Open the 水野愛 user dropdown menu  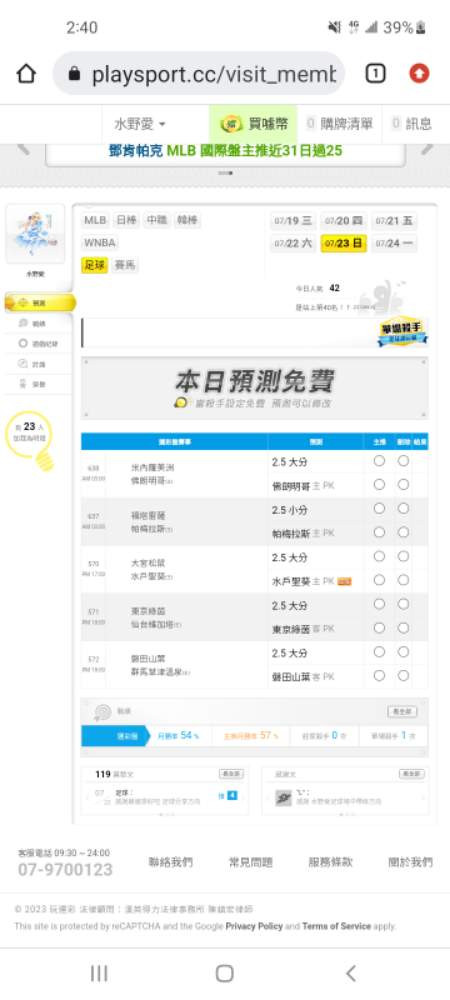click(x=140, y=124)
